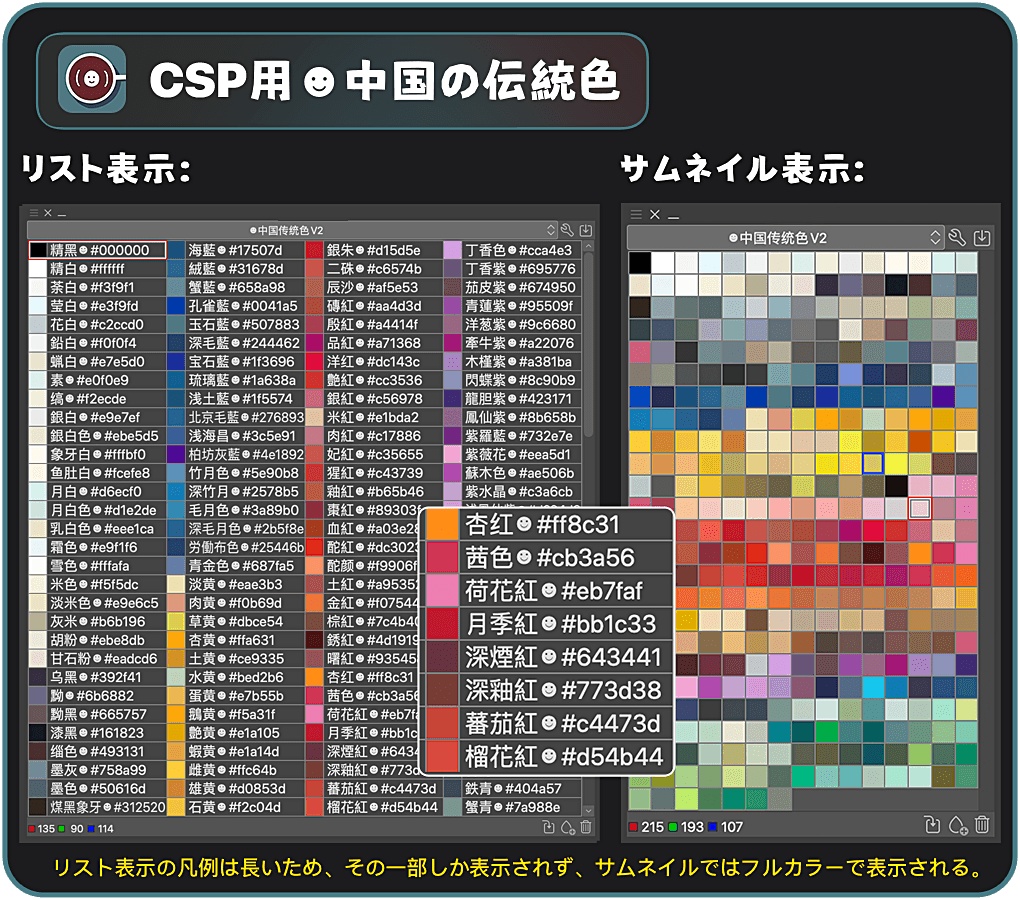Pick the black swatch in thumbnail grid
Screen dimensions: 1020x900
pyautogui.click(x=640, y=263)
